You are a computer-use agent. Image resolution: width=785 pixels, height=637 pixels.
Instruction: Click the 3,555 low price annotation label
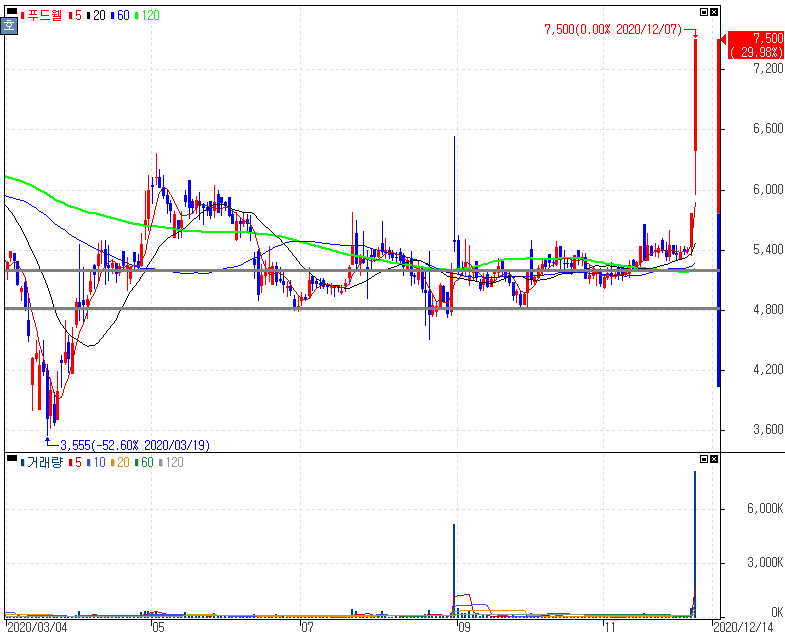click(135, 445)
